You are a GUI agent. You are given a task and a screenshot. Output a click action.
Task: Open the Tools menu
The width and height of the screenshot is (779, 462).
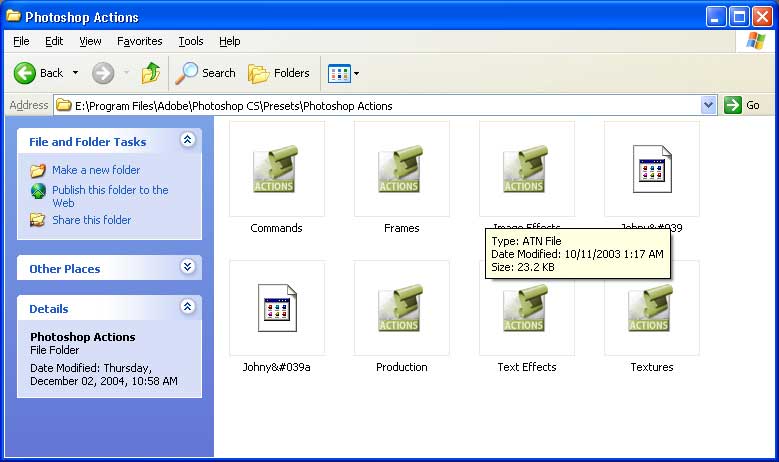click(191, 41)
